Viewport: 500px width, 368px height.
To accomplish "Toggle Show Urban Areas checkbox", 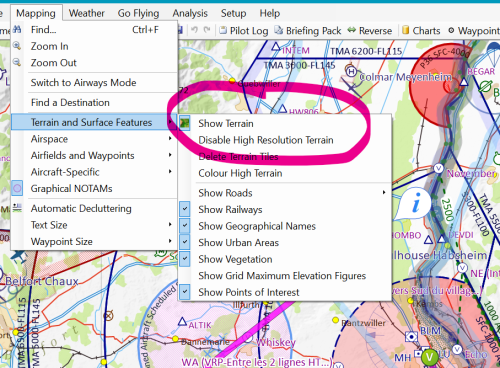I will click(x=185, y=242).
